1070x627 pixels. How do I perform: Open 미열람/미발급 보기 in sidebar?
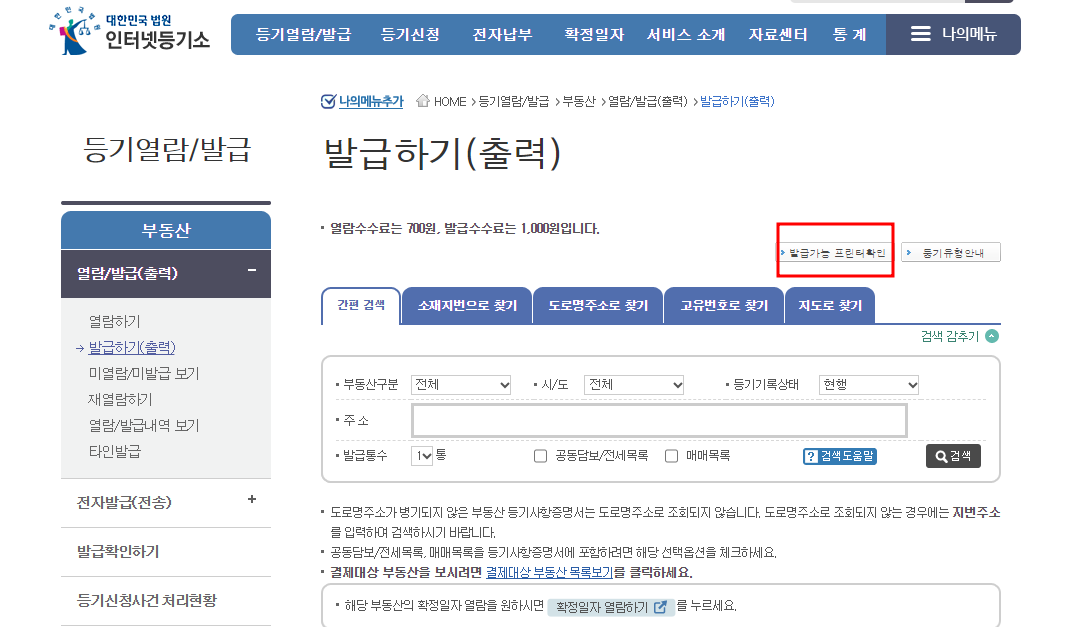144,373
